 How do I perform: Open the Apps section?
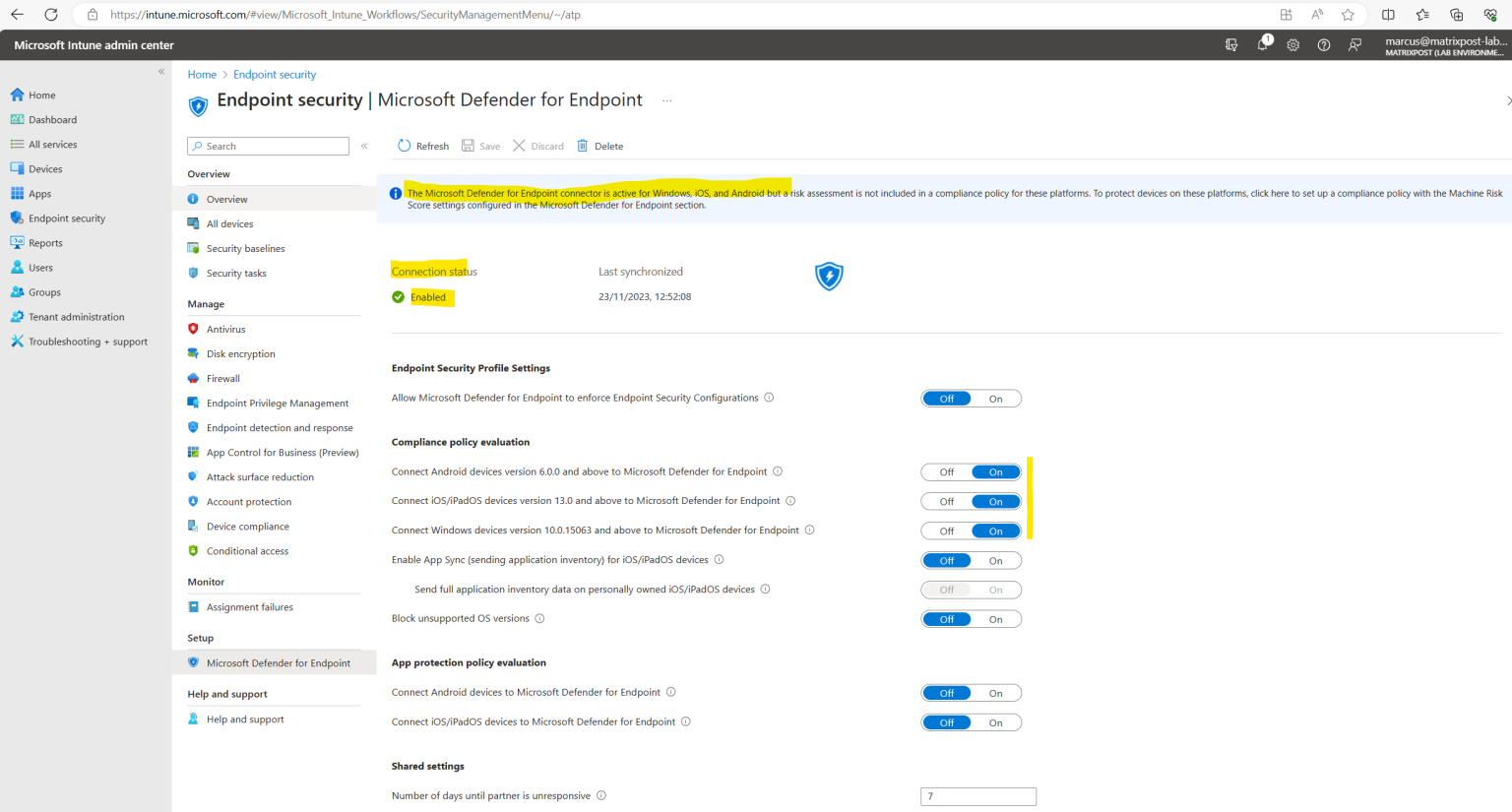41,193
